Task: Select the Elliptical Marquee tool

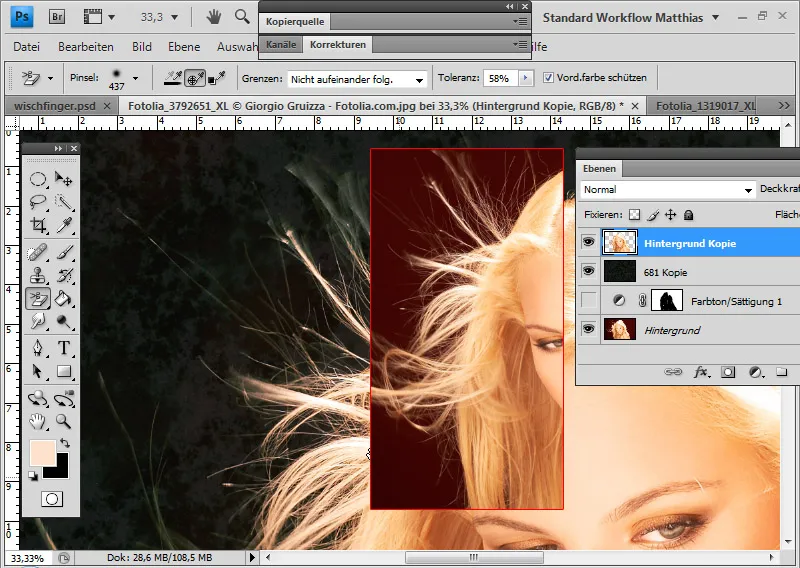Action: (x=38, y=179)
